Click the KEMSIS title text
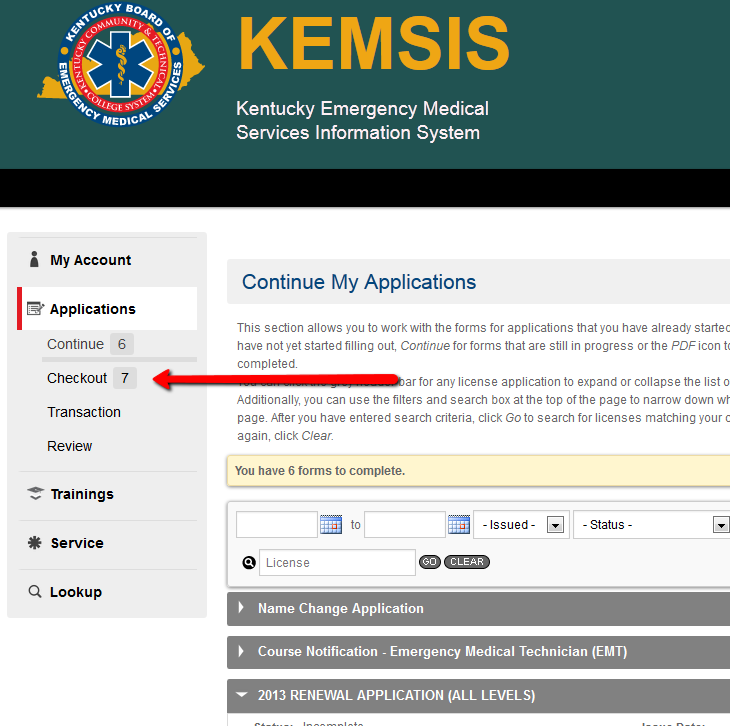The width and height of the screenshot is (730, 726). (374, 43)
